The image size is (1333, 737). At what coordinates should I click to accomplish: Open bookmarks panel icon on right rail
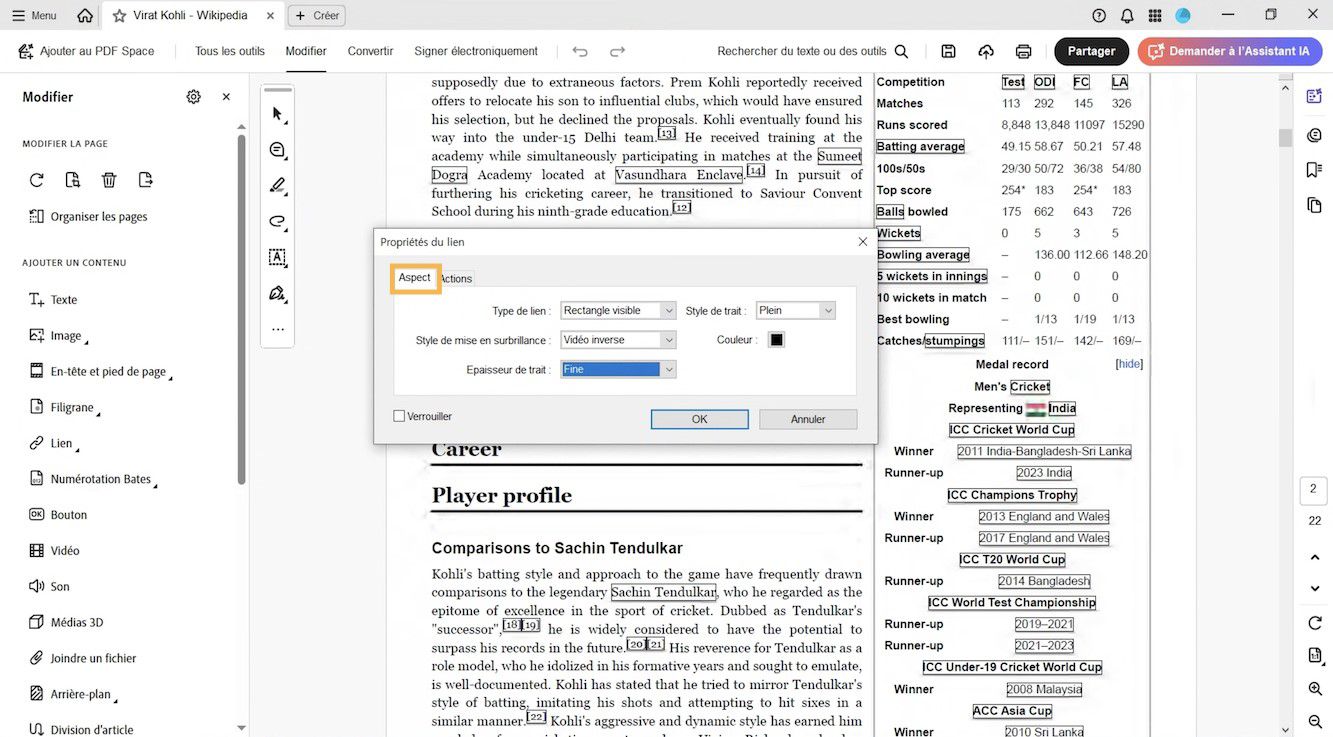[x=1314, y=170]
